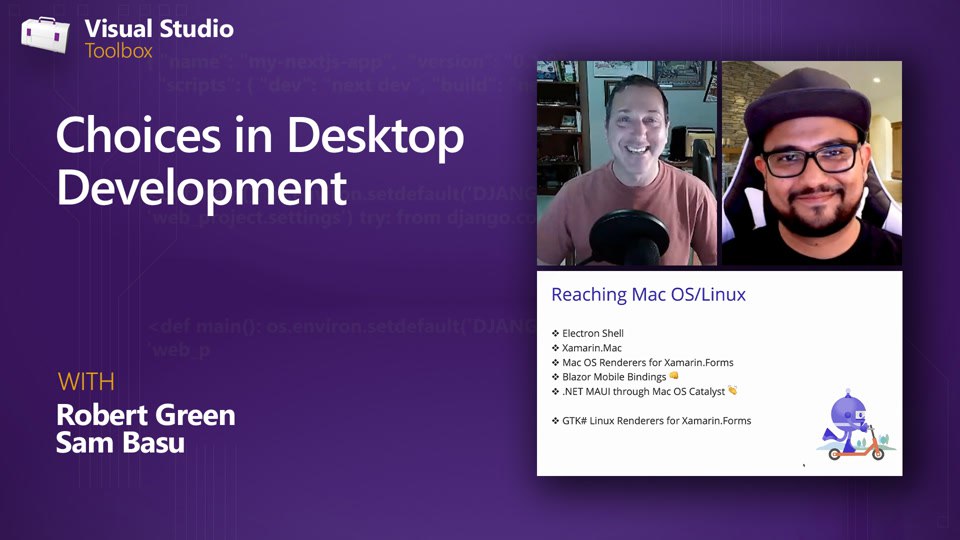Click the 'Toolbox' subtitle text
Image resolution: width=960 pixels, height=540 pixels.
[x=119, y=51]
